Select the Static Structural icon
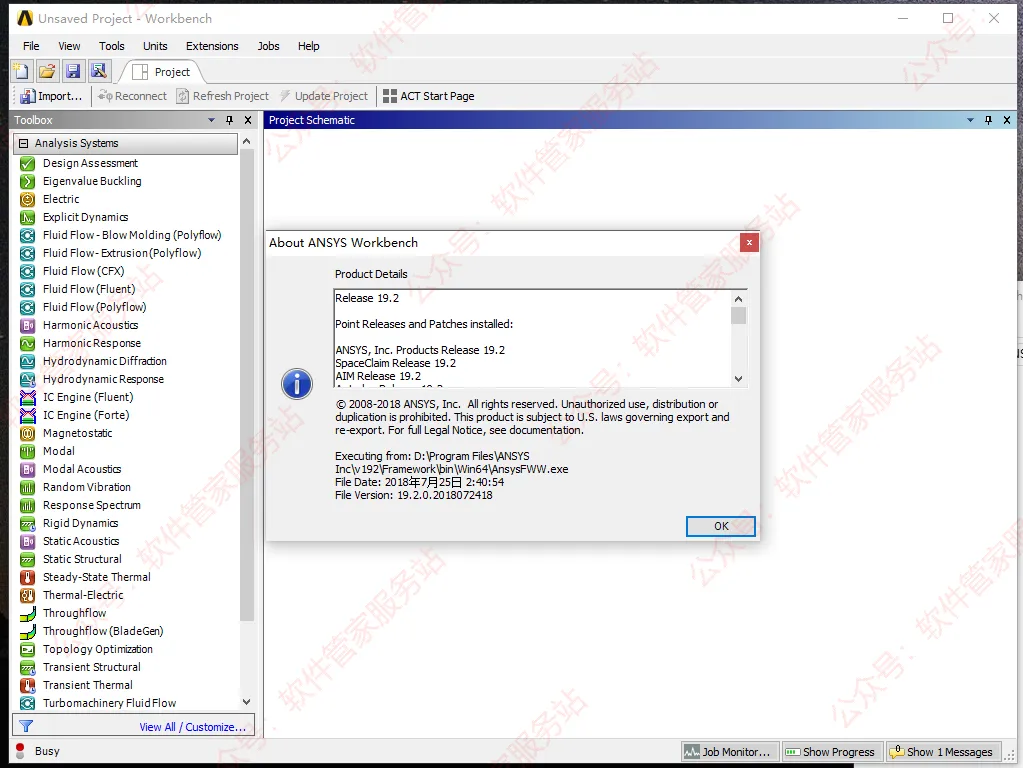This screenshot has height=768, width=1023. pos(27,559)
